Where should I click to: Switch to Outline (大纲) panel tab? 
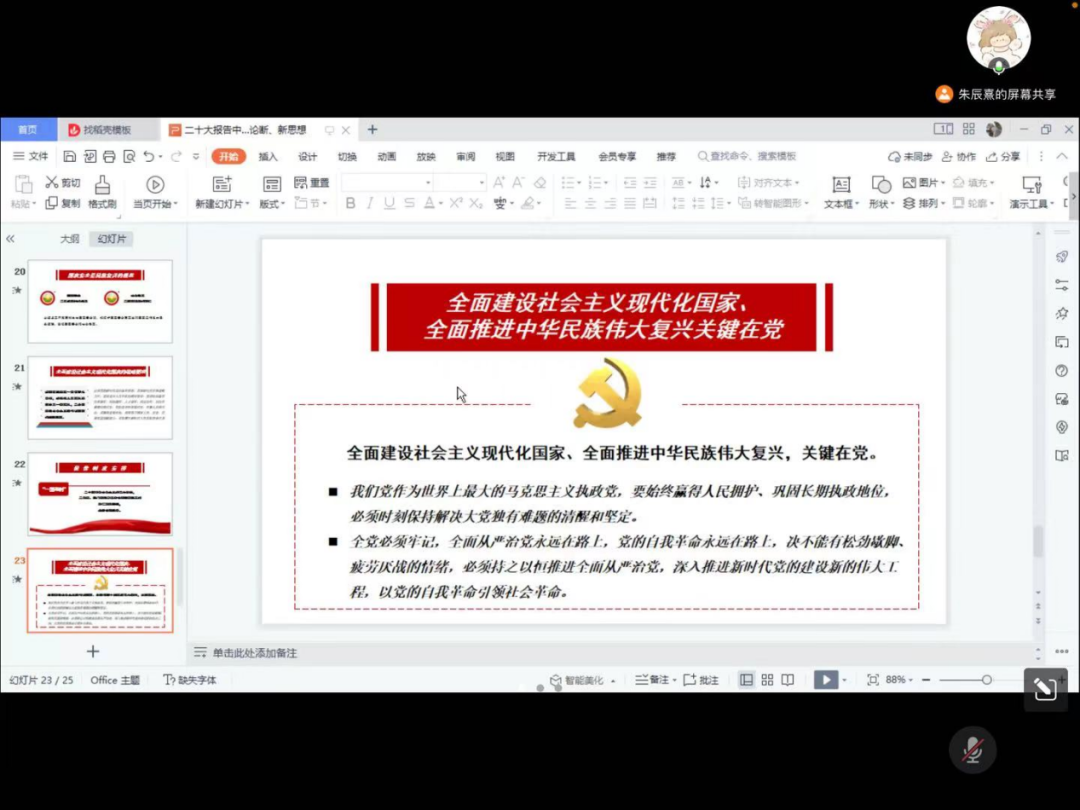(x=70, y=239)
